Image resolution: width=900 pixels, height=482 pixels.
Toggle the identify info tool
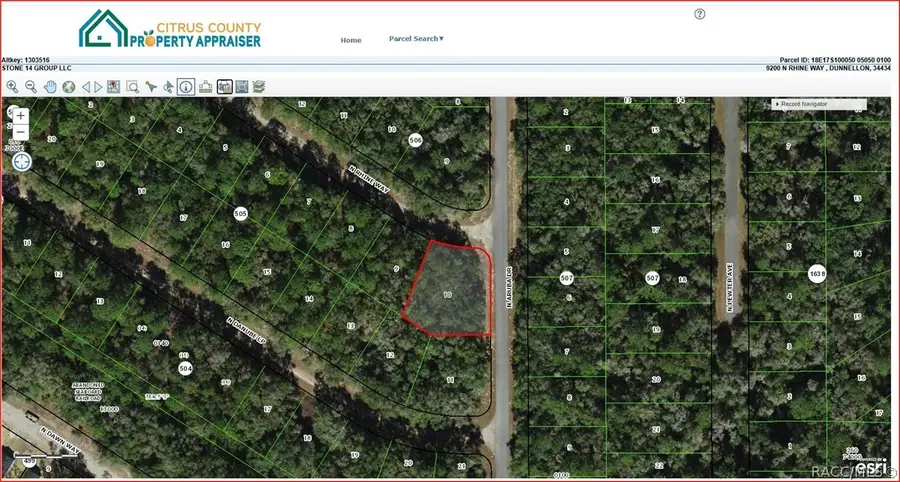pos(186,87)
